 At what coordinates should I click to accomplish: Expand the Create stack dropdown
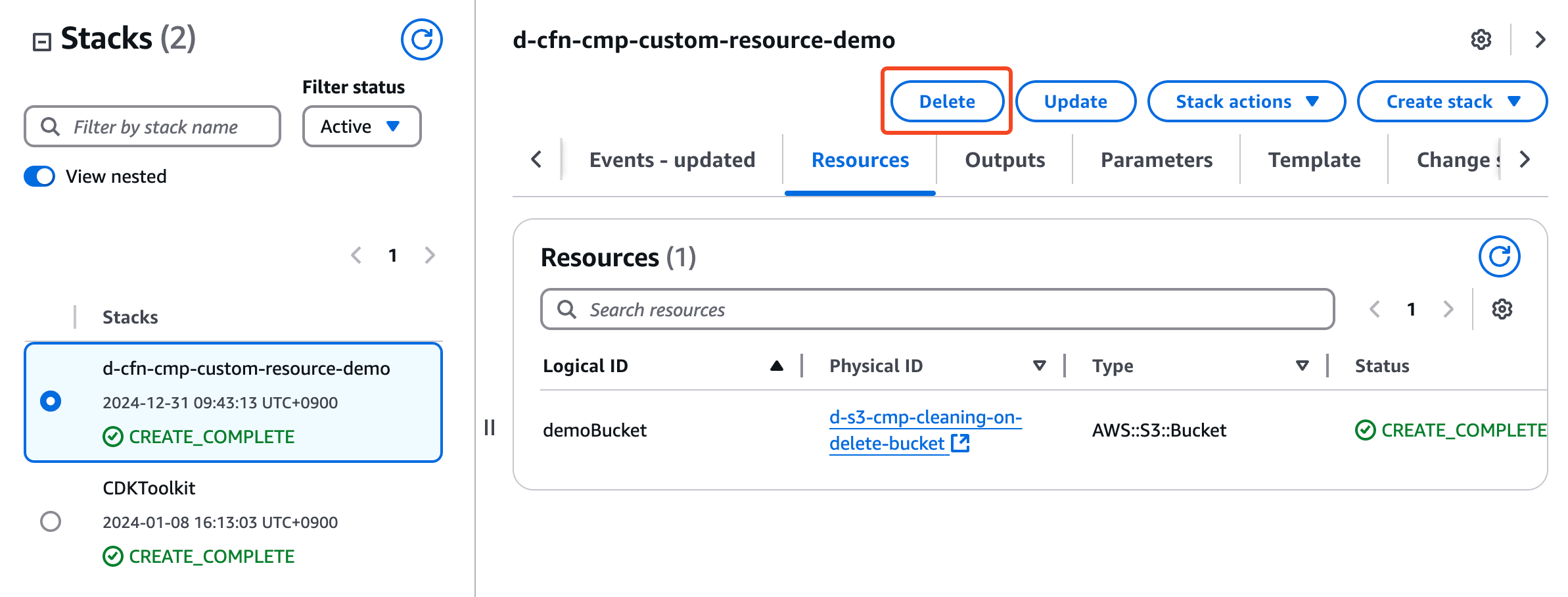pos(1452,101)
